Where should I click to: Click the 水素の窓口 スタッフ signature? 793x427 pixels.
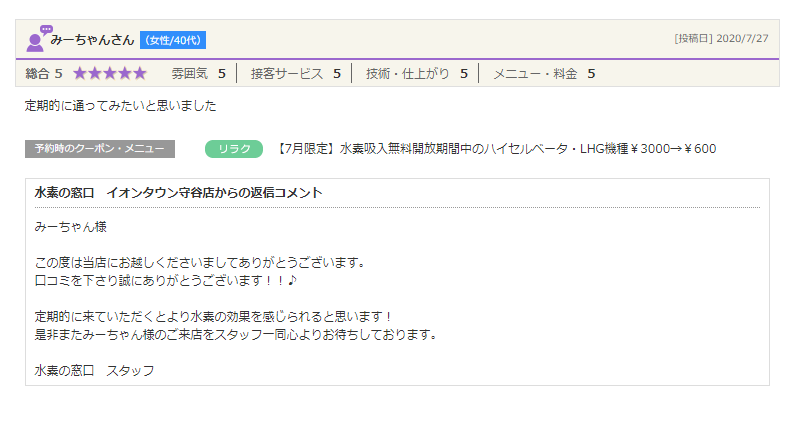click(x=94, y=370)
